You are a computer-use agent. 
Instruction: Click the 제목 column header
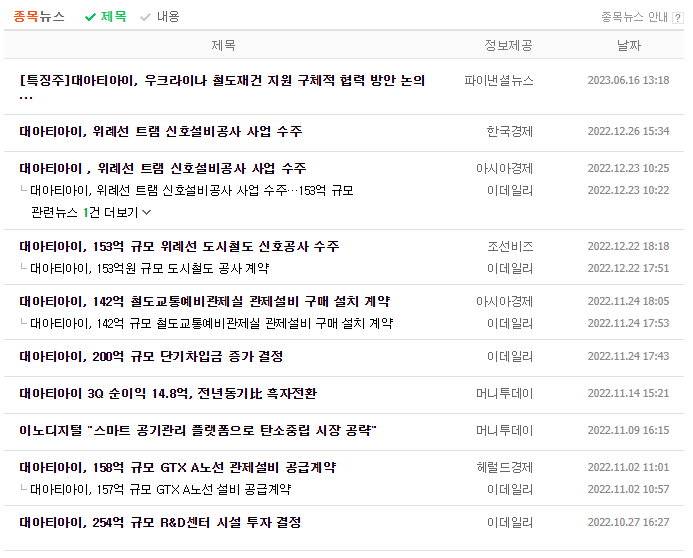pos(223,45)
